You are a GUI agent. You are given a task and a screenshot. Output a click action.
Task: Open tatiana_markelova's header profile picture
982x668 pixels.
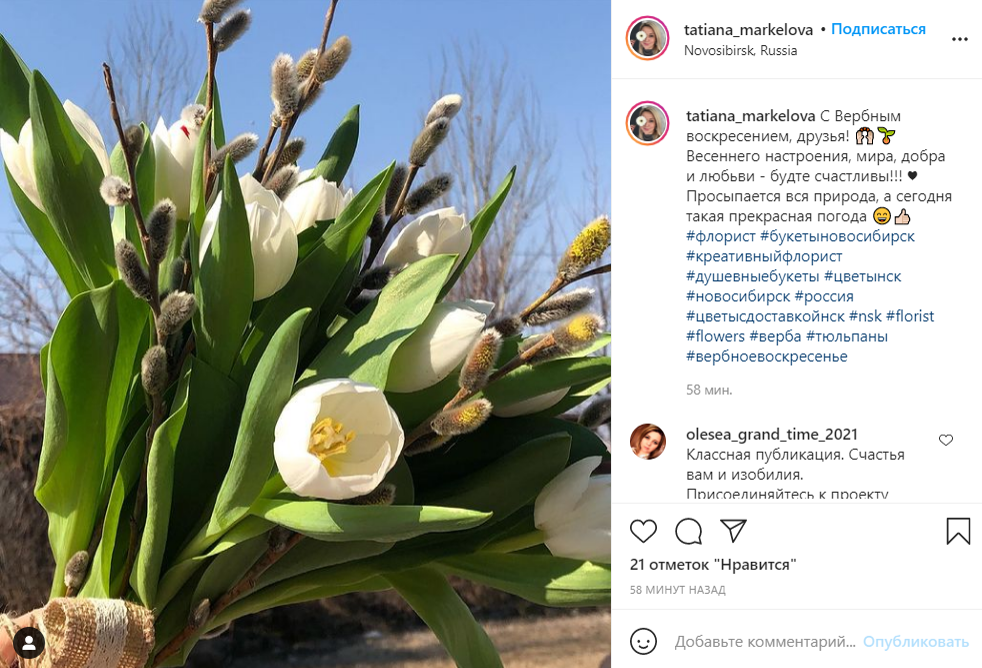[x=648, y=38]
